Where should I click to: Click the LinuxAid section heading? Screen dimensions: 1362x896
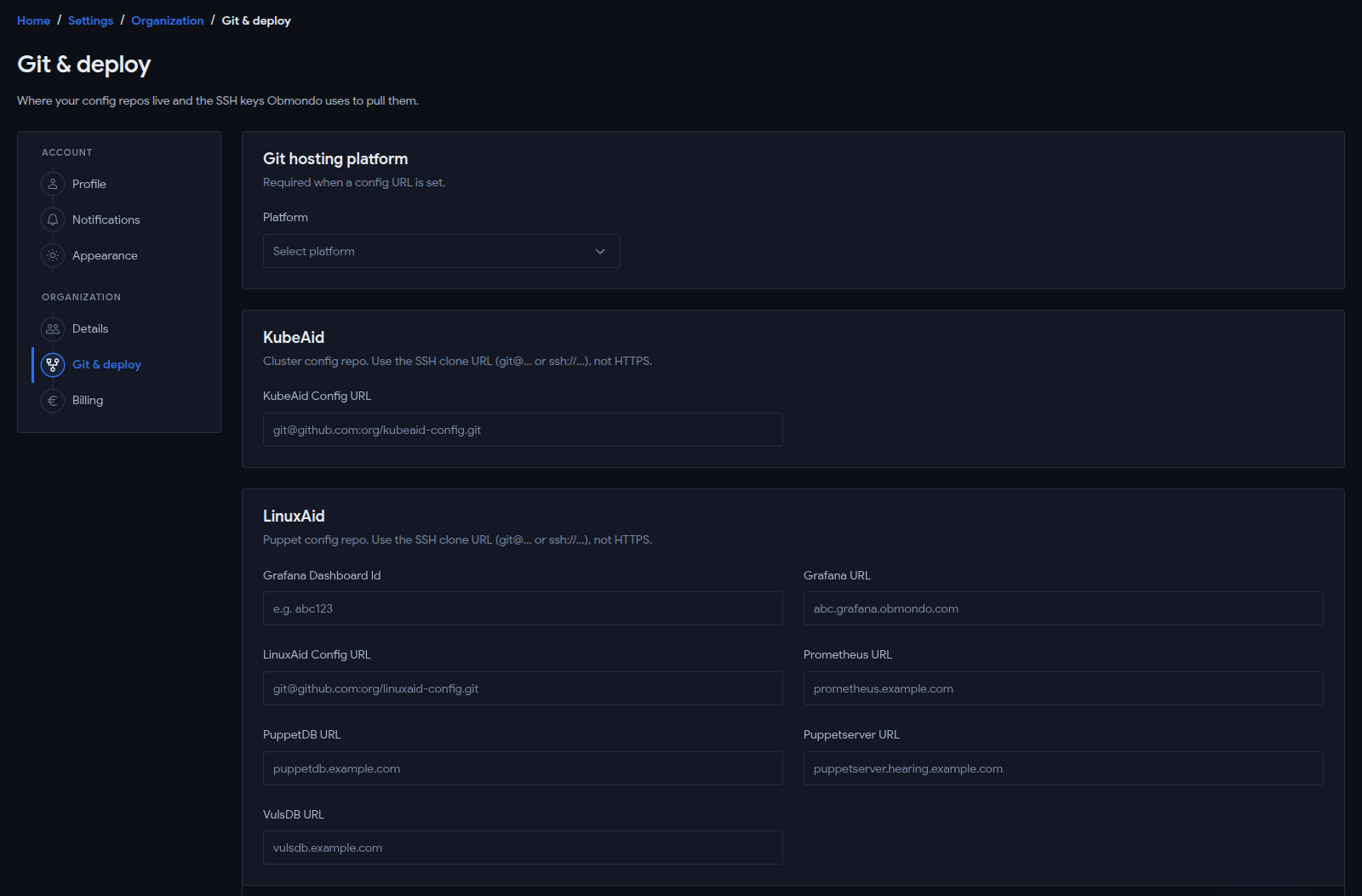coord(294,516)
